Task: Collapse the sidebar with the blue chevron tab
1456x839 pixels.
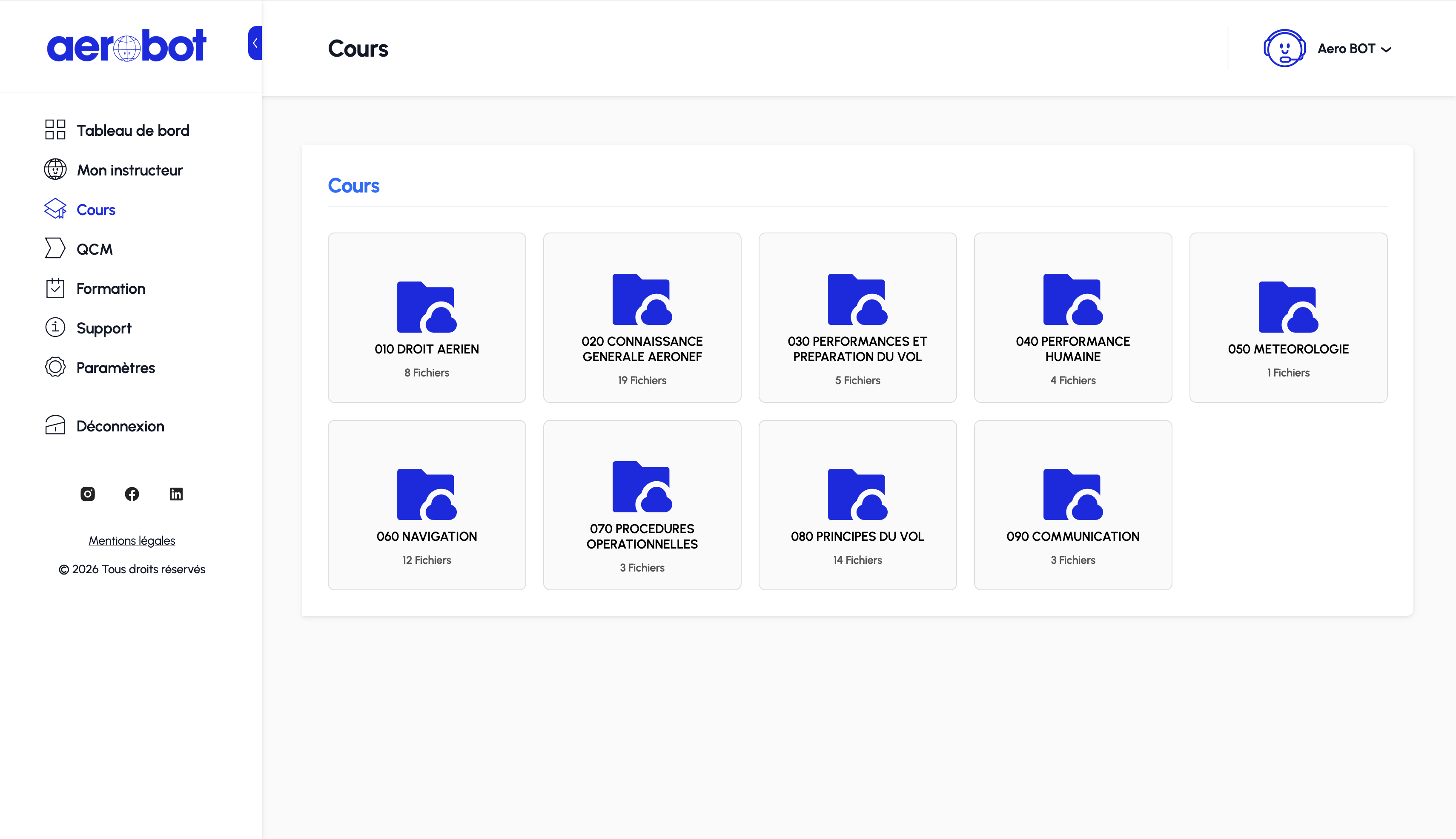Action: tap(255, 43)
